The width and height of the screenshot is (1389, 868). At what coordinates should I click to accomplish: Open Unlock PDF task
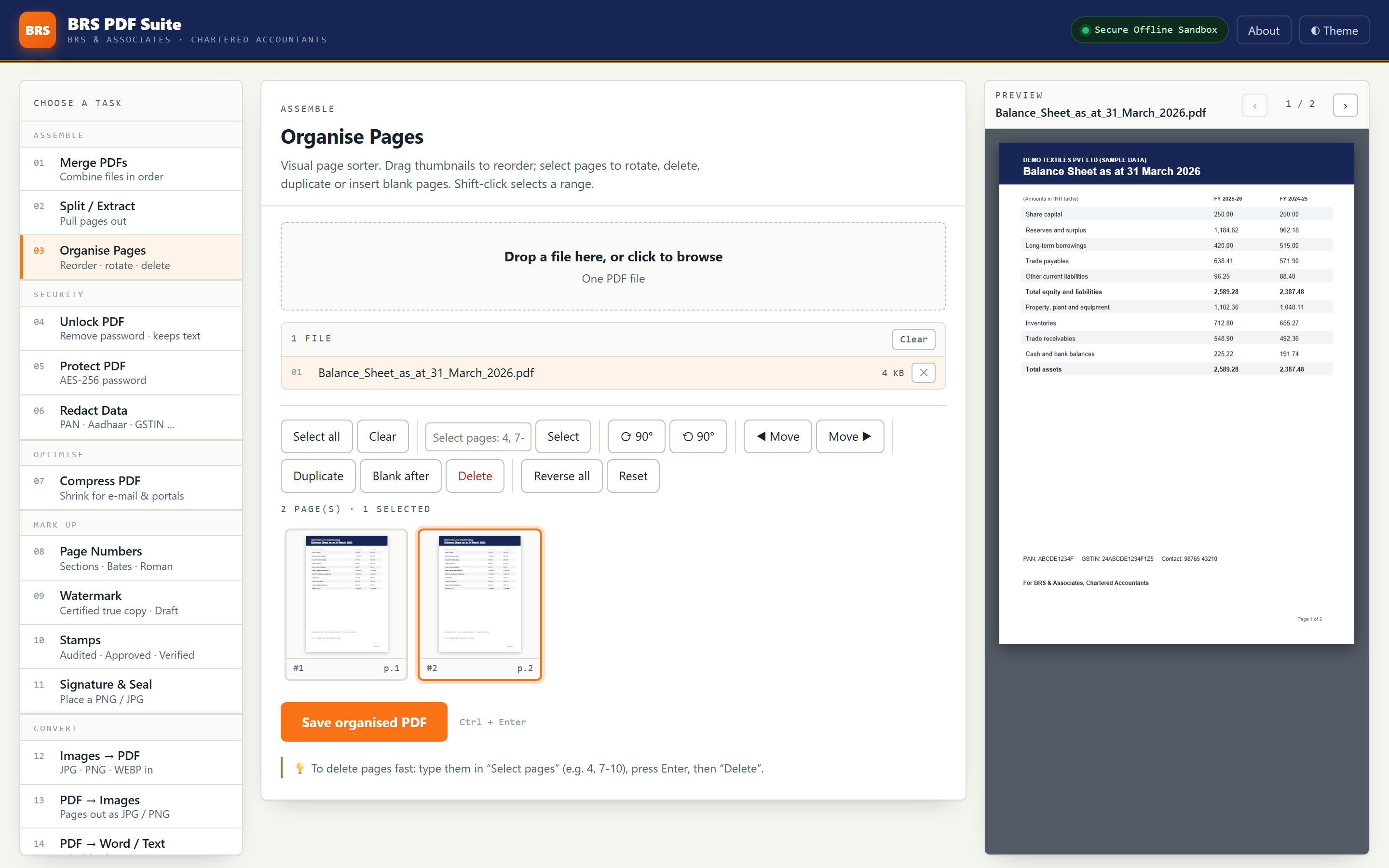132,328
